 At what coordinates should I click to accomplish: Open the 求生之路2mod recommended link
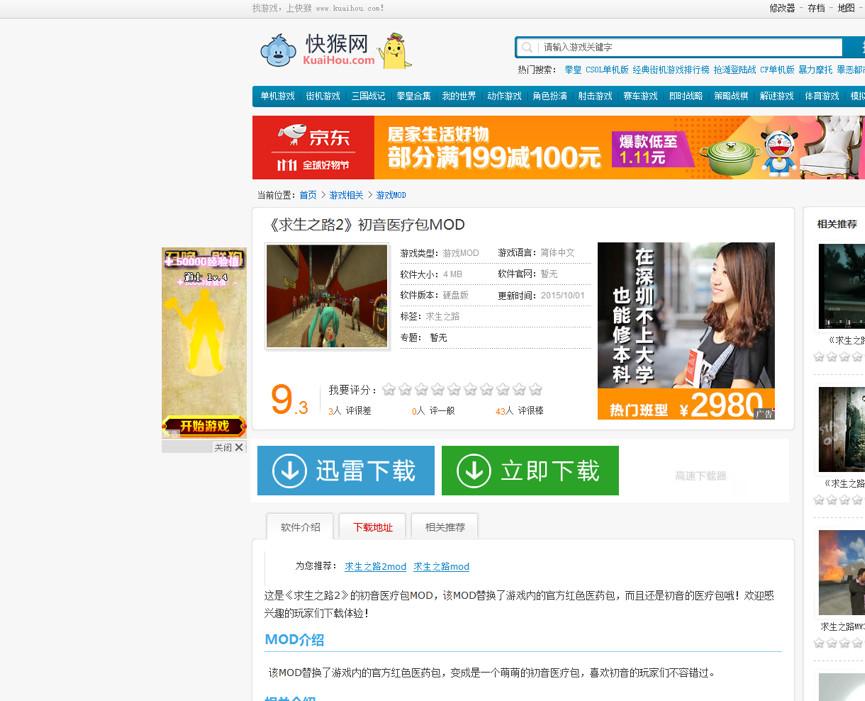375,566
